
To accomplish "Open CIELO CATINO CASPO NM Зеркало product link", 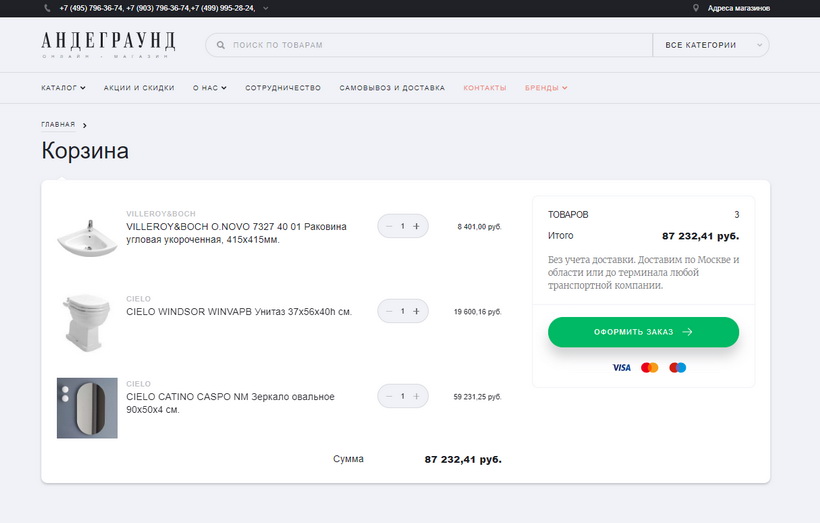I will click(x=230, y=403).
